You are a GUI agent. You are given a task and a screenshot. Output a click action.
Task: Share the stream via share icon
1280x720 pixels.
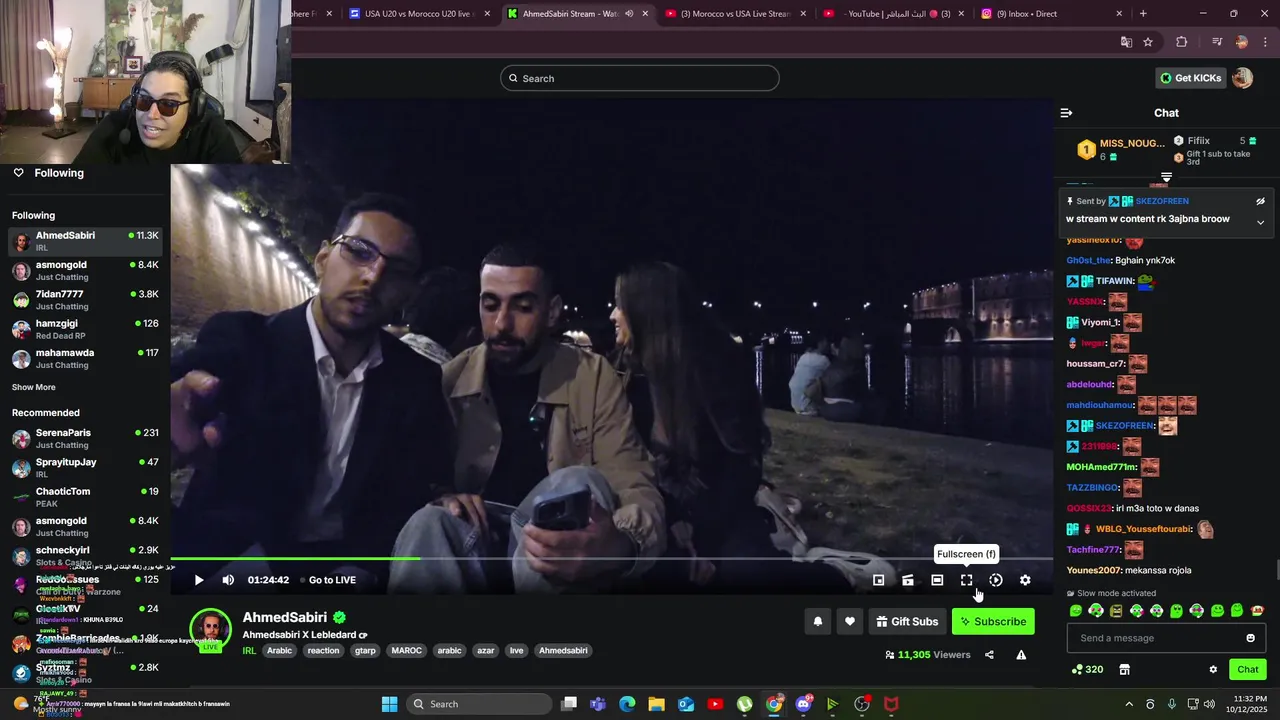coord(989,655)
